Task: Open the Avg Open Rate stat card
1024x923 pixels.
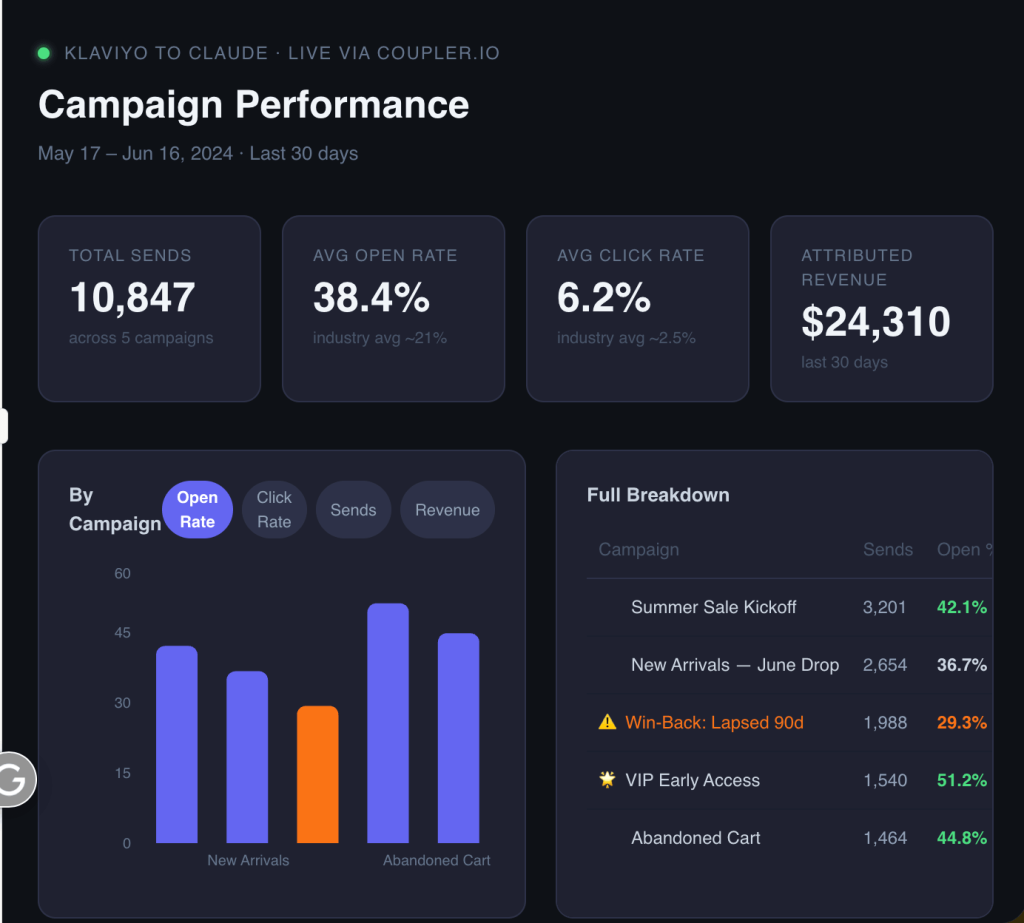Action: coord(393,308)
